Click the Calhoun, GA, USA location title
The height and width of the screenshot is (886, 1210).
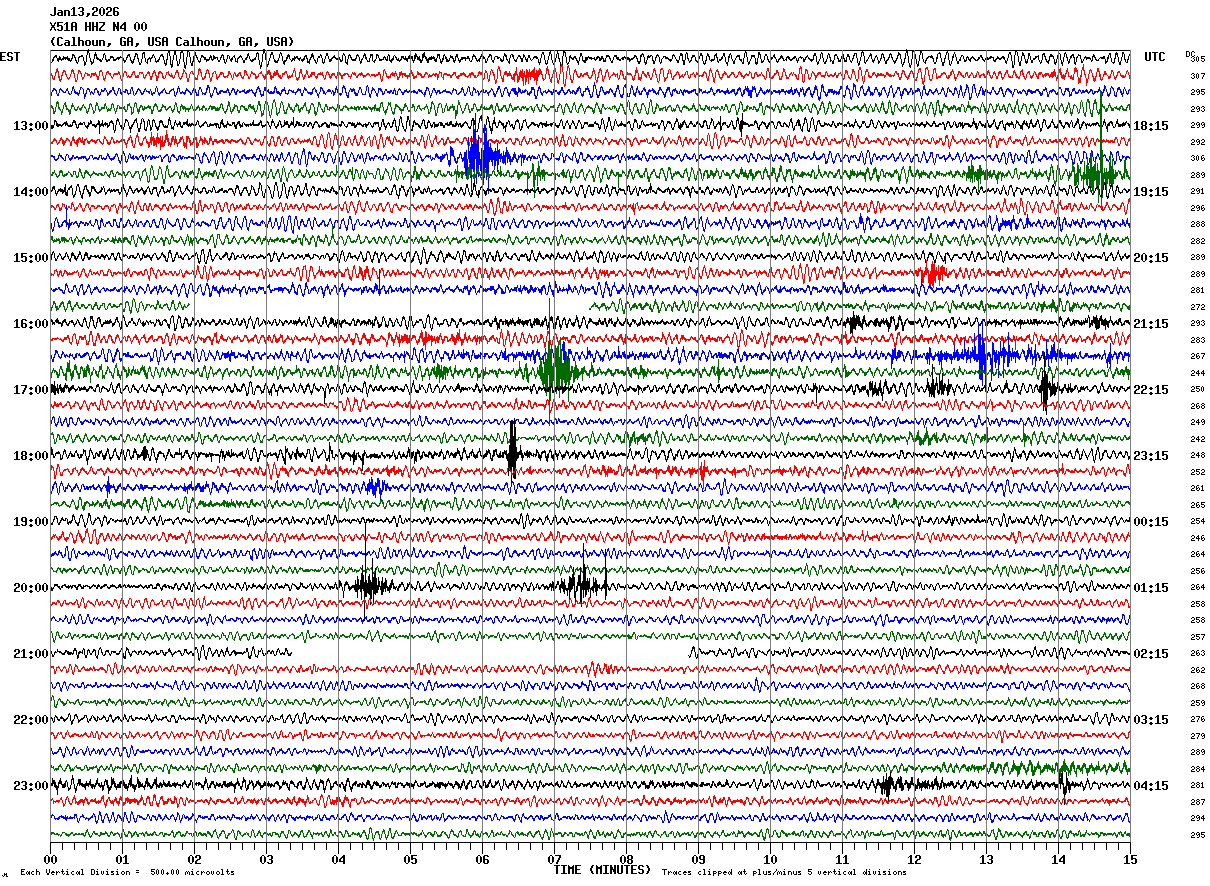pos(172,42)
